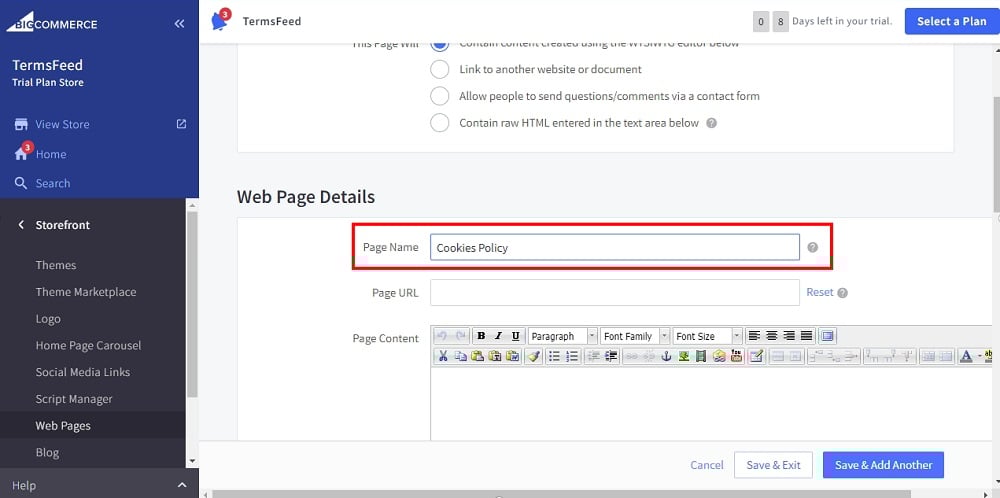Click the Cut scissors icon
The image size is (1000, 498).
pos(443,356)
